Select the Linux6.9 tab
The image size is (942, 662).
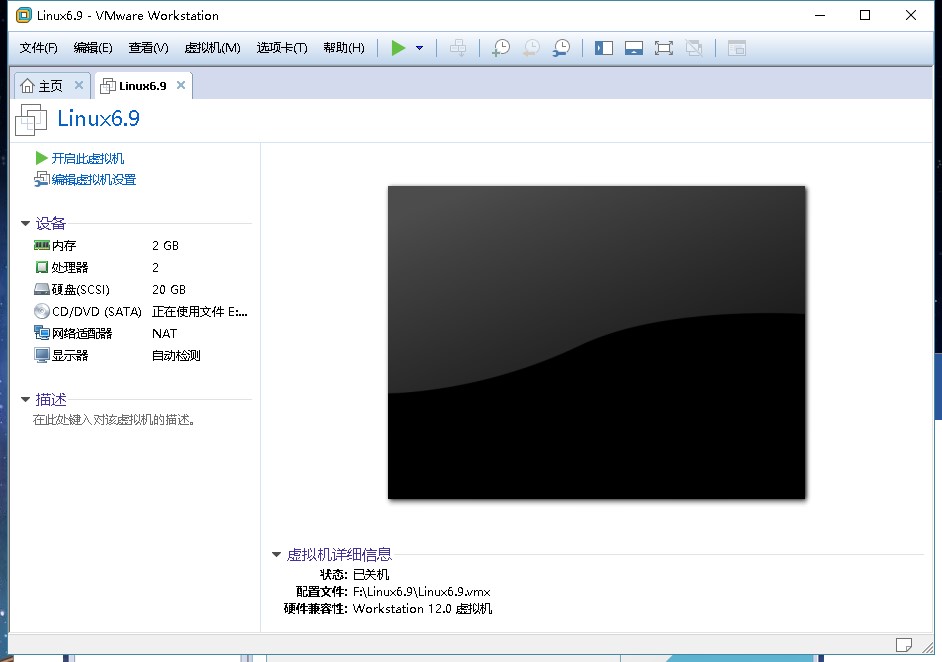pyautogui.click(x=142, y=86)
